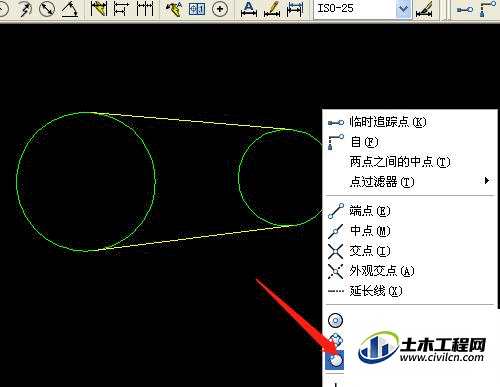Click the ISO-25 style name field
Screen dimensions: 500x387
tap(355, 9)
